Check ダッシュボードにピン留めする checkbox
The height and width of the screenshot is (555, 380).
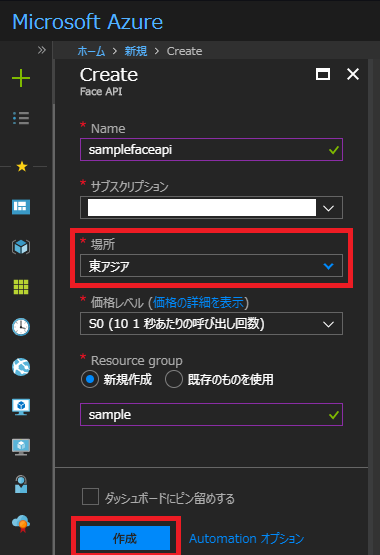point(90,497)
